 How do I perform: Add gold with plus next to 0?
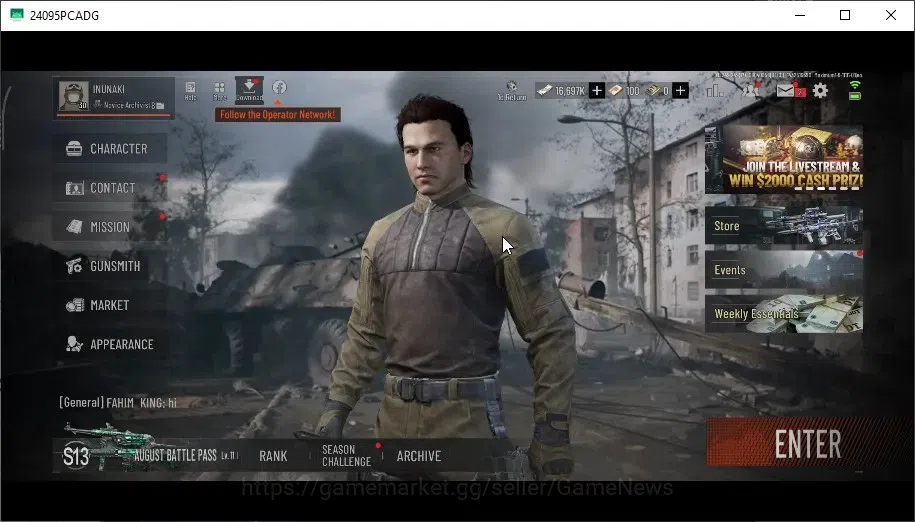pyautogui.click(x=680, y=90)
